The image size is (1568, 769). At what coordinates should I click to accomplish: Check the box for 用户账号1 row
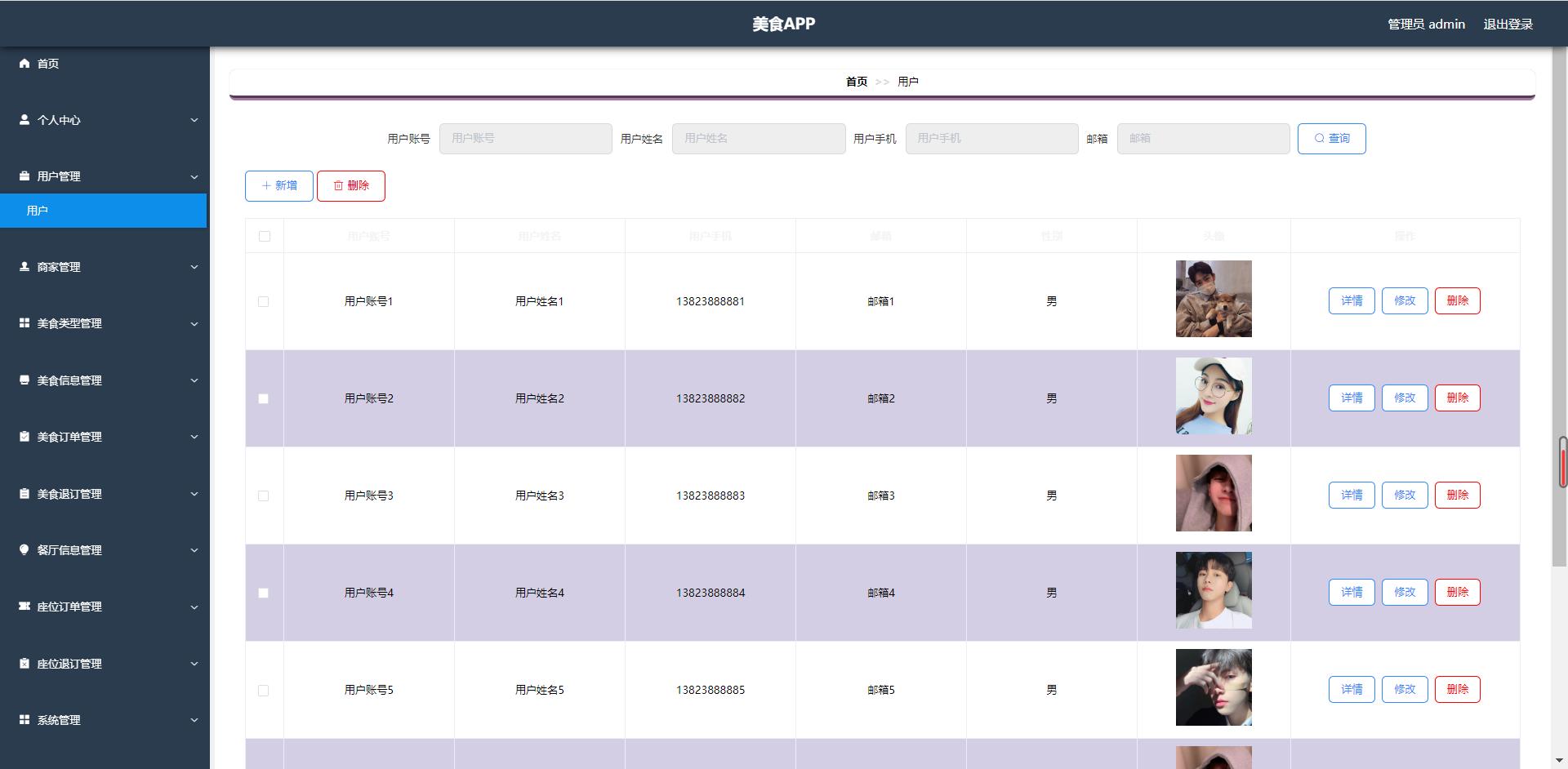tap(263, 301)
